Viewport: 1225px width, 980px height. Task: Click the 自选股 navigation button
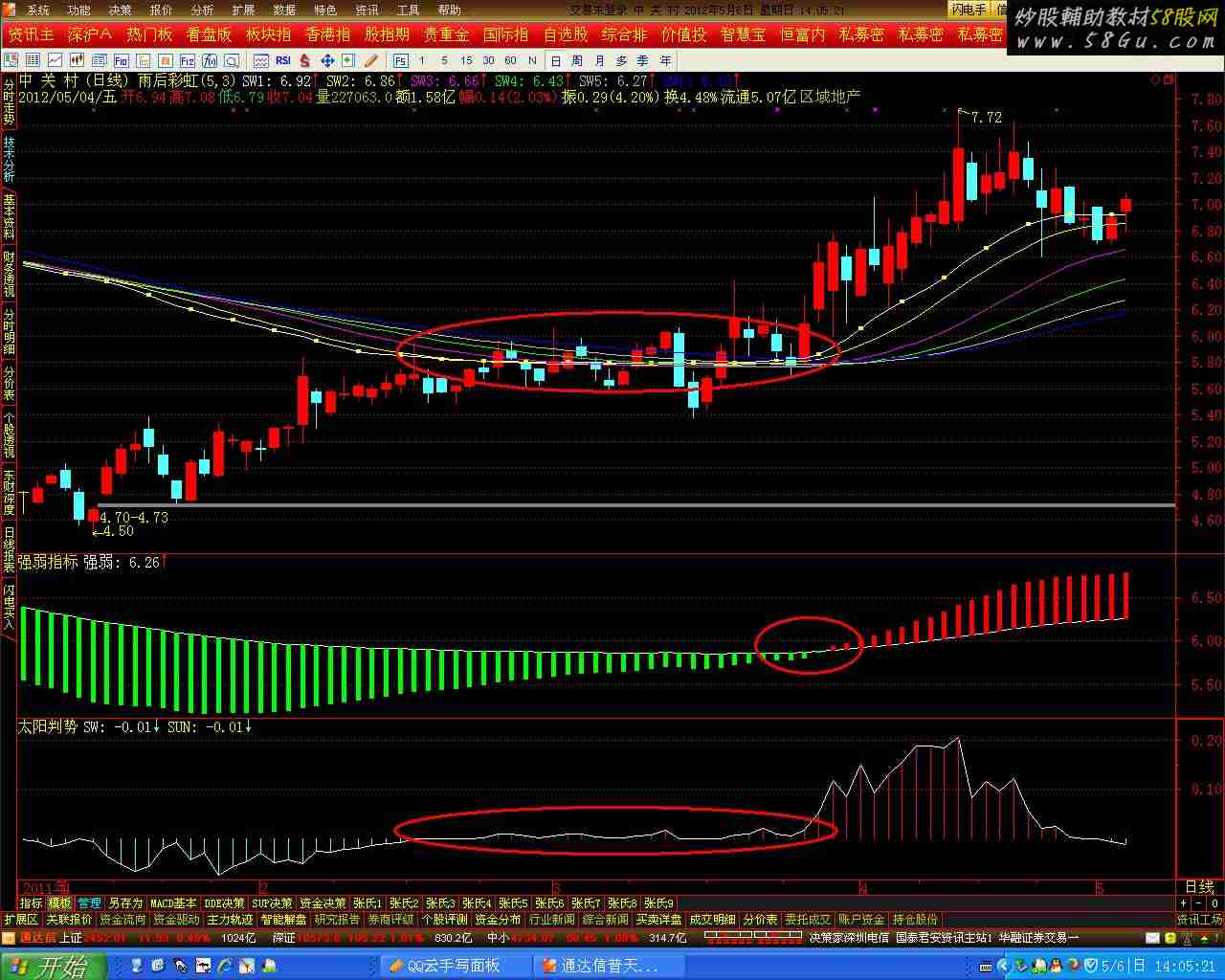(x=565, y=34)
